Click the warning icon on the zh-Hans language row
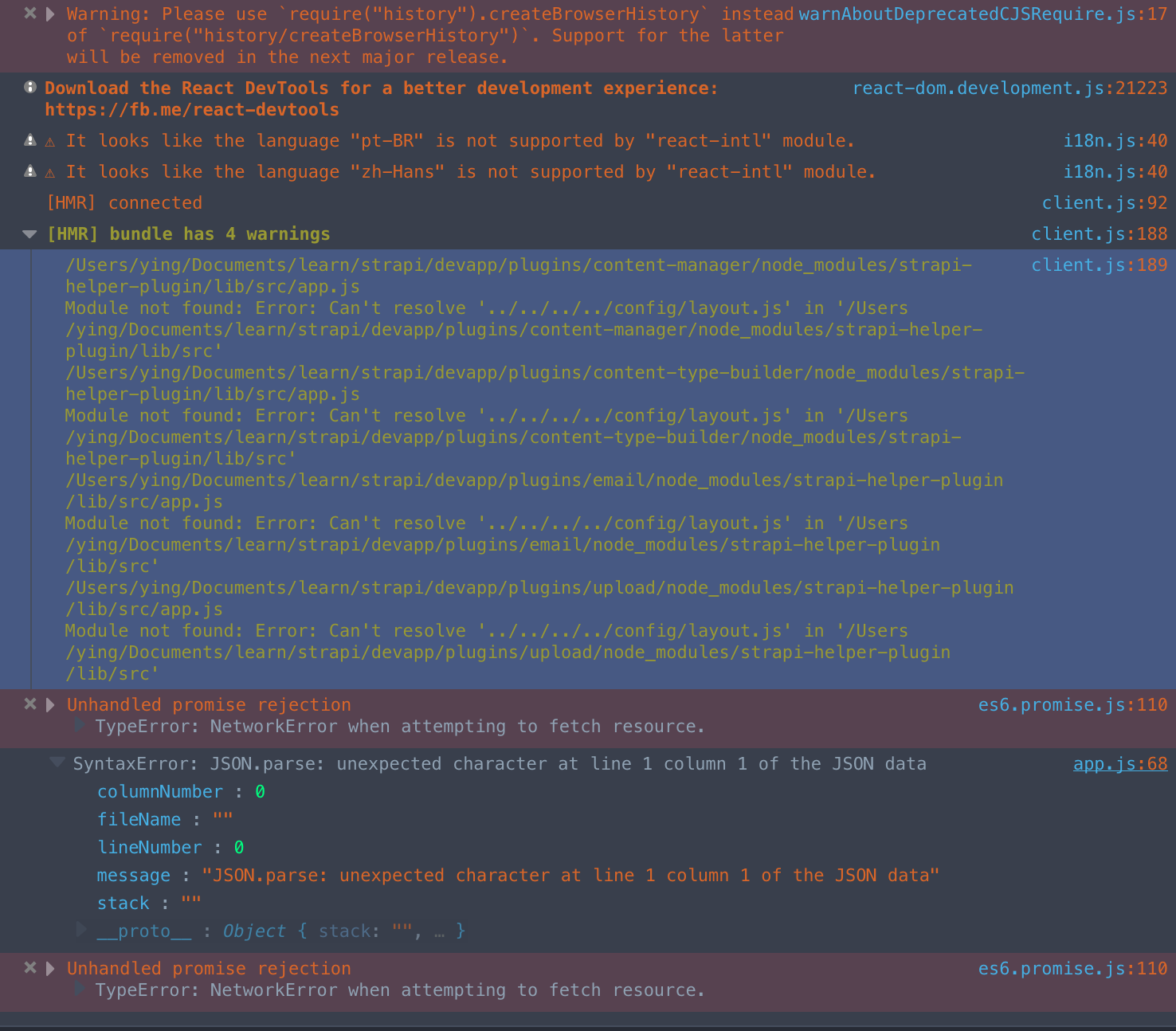Viewport: 1176px width, 1031px height. tap(30, 171)
